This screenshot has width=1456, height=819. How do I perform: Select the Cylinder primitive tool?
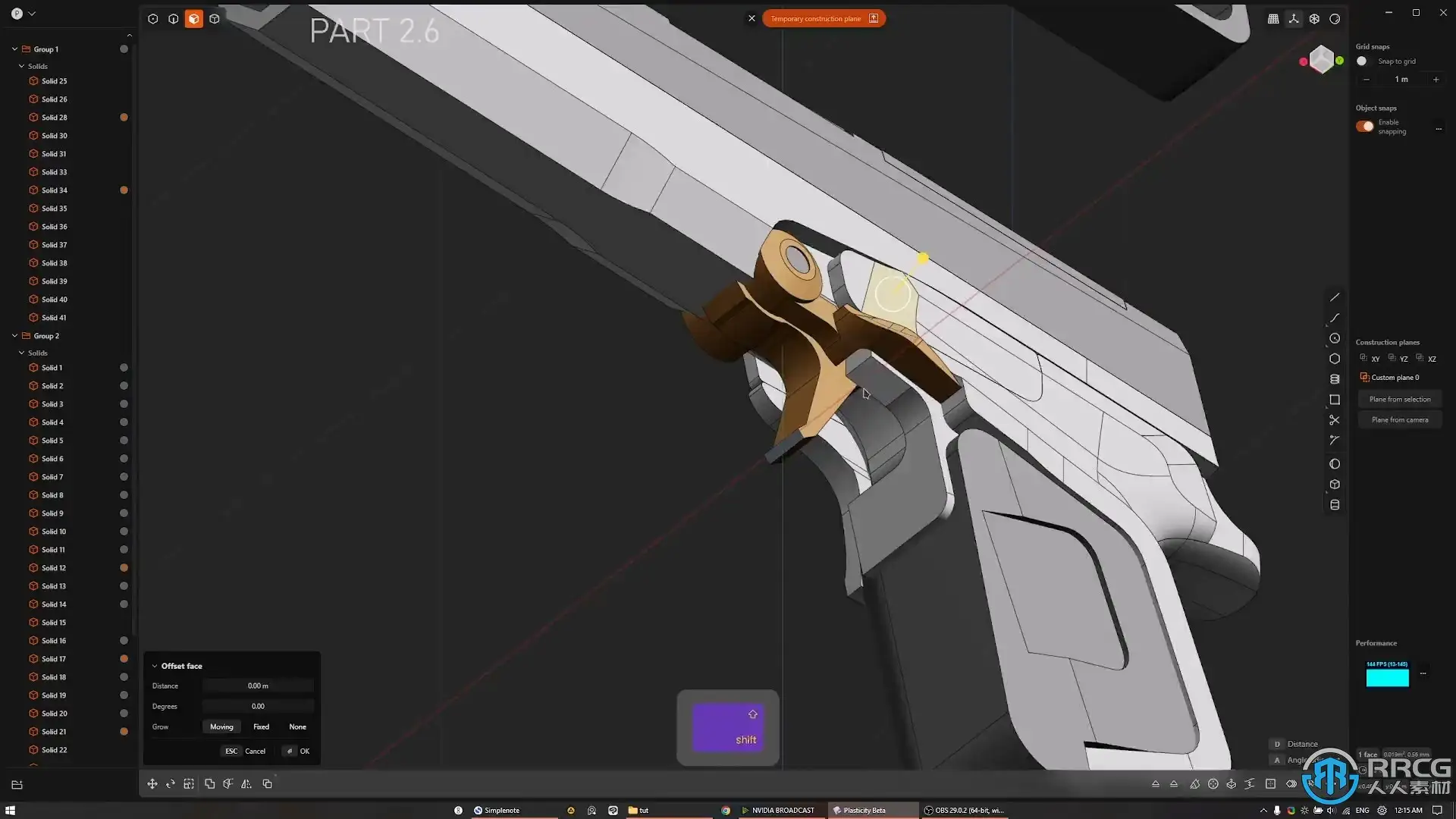1335,505
